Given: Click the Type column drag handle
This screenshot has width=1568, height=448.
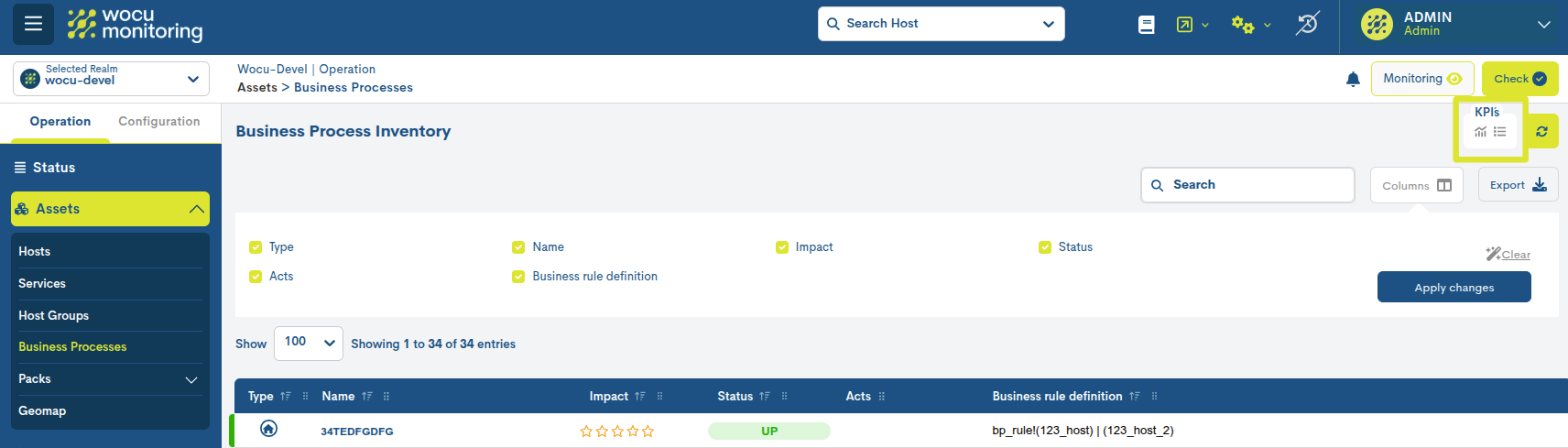Looking at the screenshot, I should tap(305, 397).
